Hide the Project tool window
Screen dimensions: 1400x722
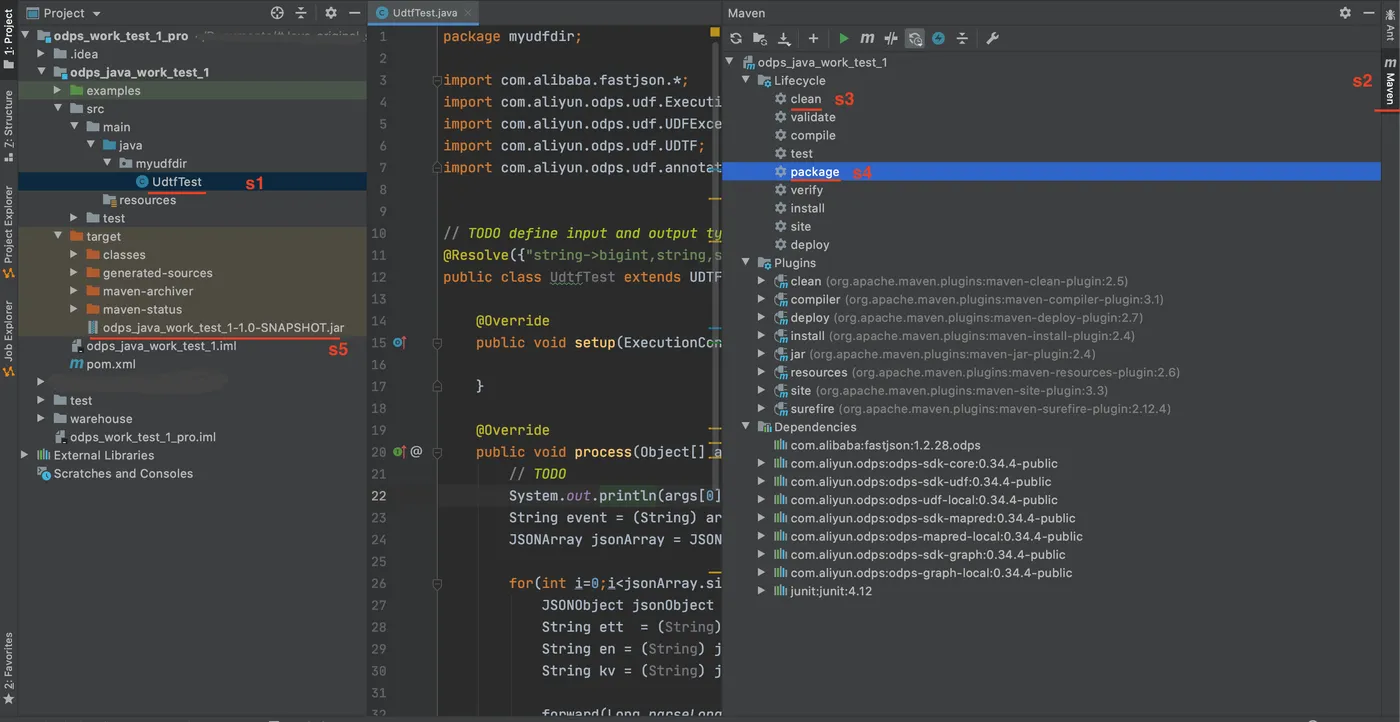pyautogui.click(x=353, y=13)
